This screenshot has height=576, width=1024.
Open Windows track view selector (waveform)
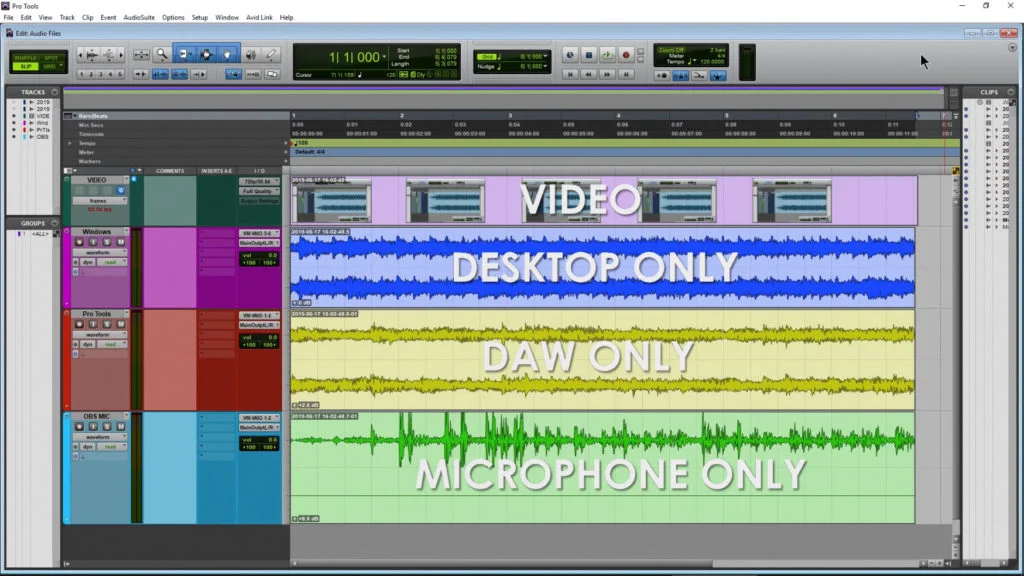click(101, 252)
